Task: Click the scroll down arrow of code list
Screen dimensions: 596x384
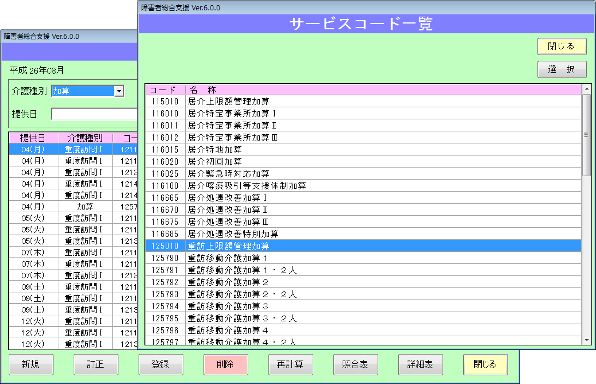Action: (x=586, y=340)
